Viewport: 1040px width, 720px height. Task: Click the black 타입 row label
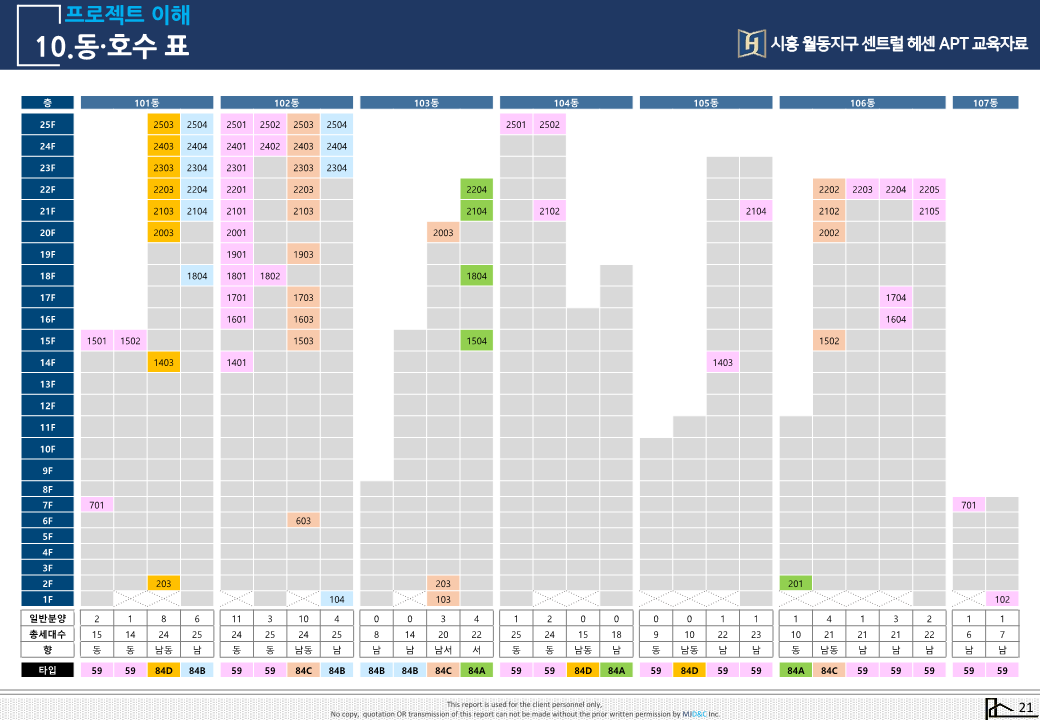48,670
